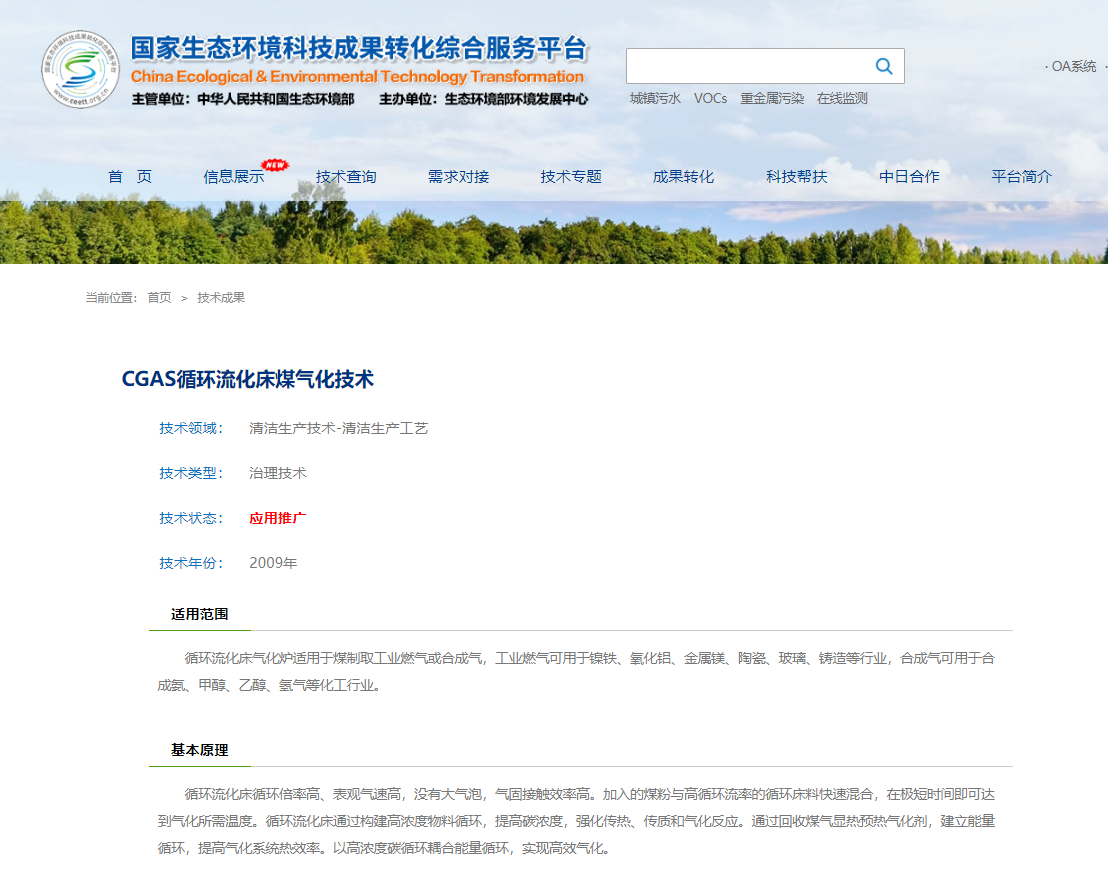The width and height of the screenshot is (1108, 886).
Task: Click the VOCs keyword link
Action: tap(710, 98)
